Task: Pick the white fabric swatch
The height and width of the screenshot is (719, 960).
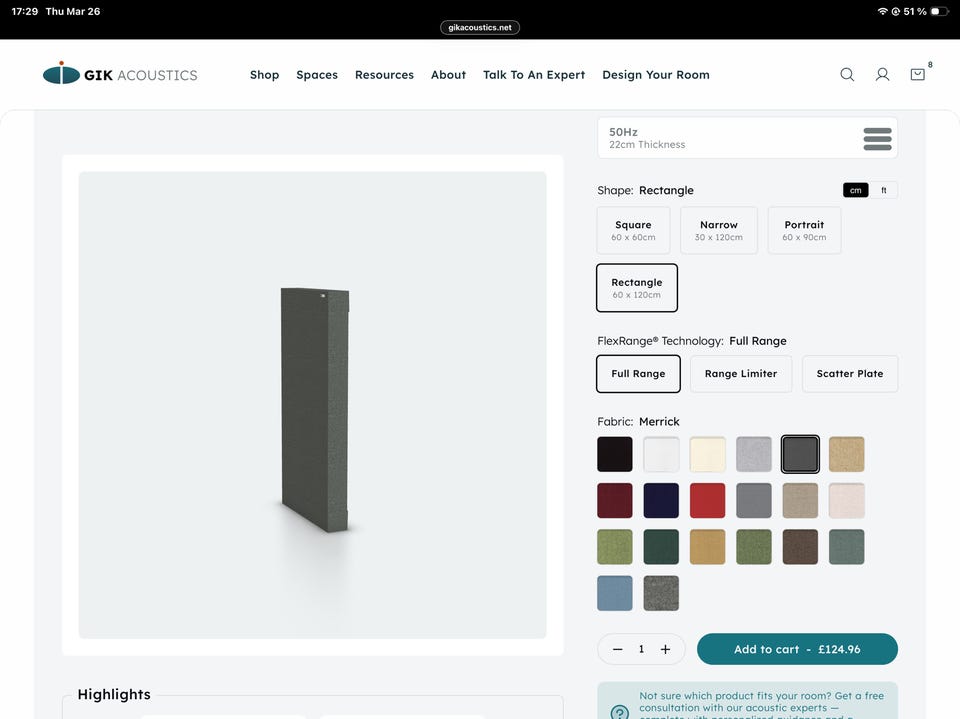Action: tap(661, 454)
